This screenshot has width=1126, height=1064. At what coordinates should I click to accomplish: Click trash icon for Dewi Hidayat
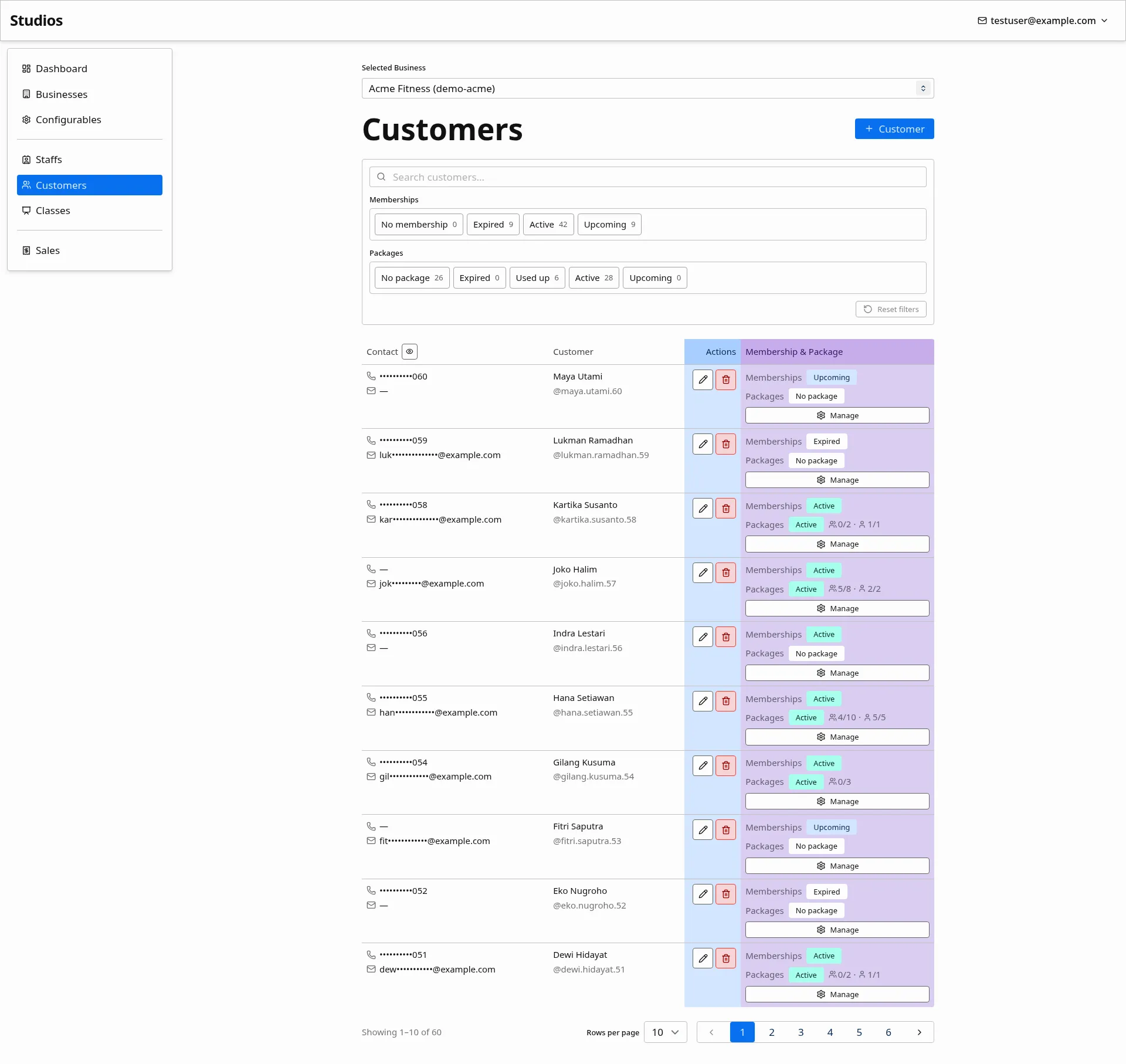pos(725,958)
